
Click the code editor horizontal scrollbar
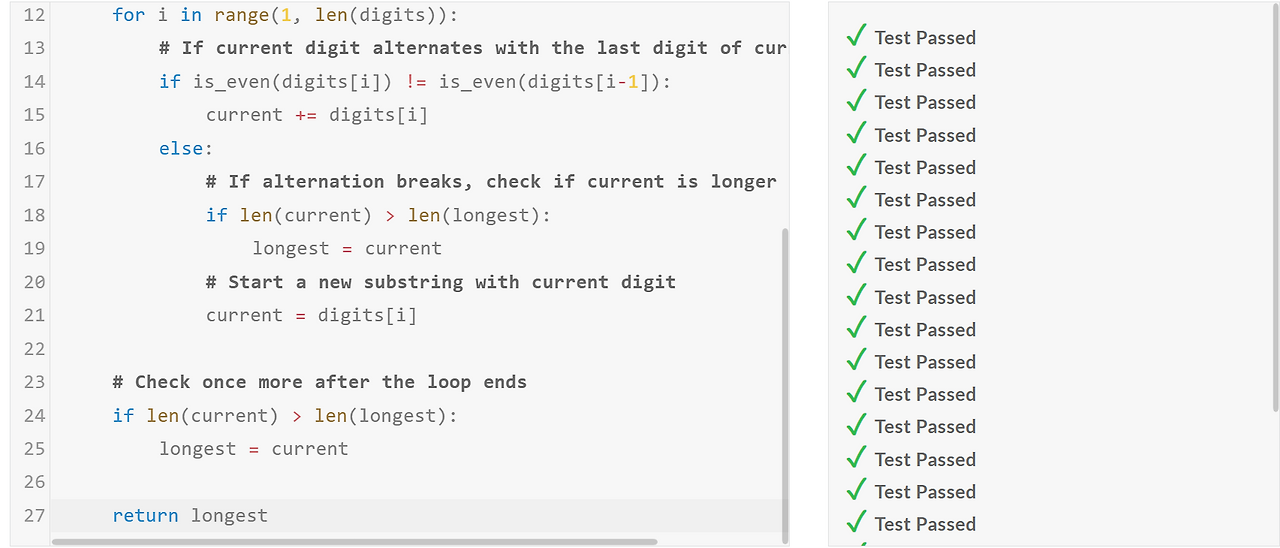(x=354, y=542)
